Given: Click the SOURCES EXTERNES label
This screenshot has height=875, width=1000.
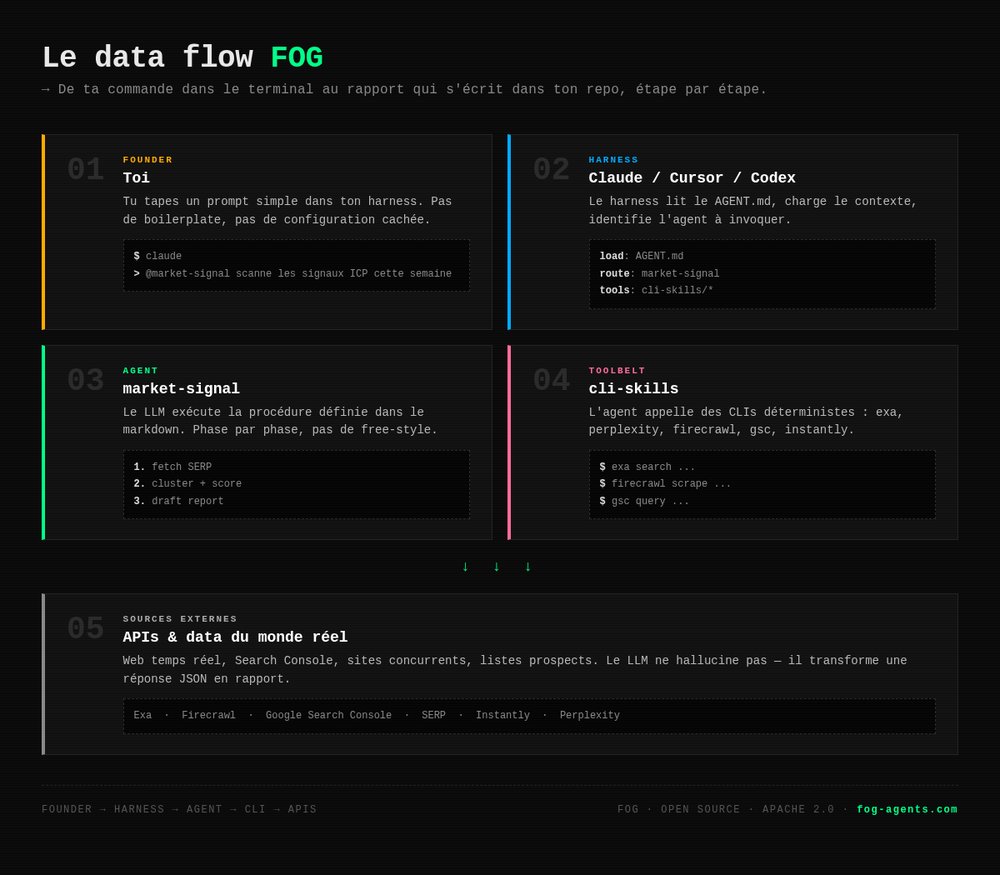Looking at the screenshot, I should point(180,619).
